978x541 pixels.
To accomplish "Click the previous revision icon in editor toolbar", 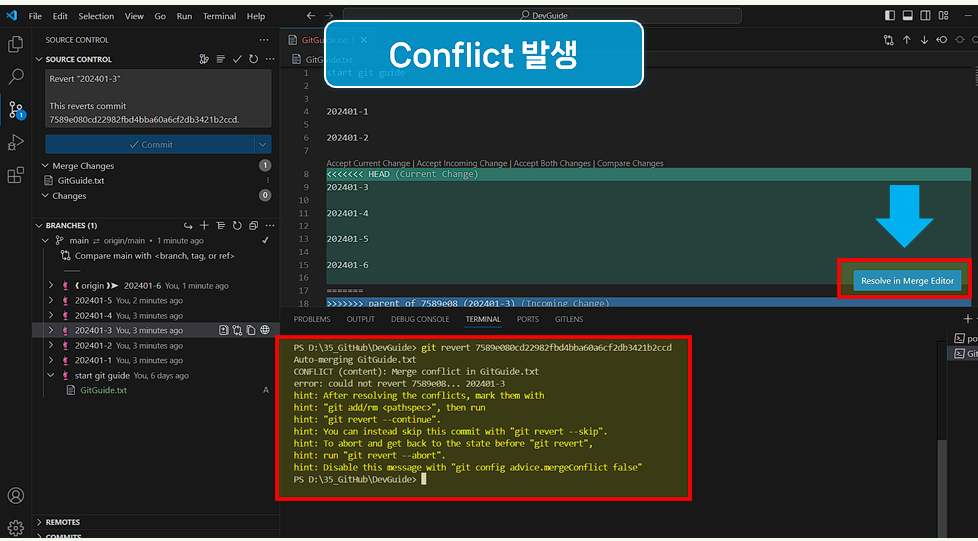I will coord(942,40).
